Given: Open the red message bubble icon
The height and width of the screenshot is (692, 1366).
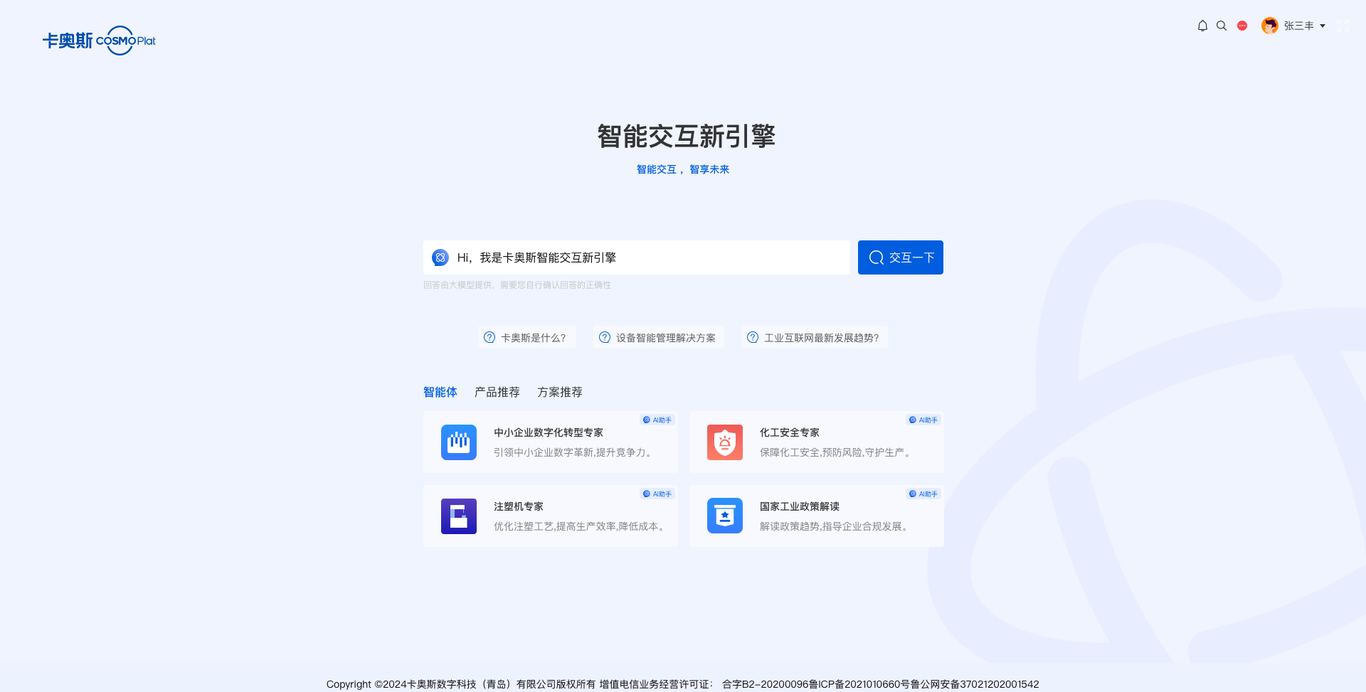Looking at the screenshot, I should [1242, 26].
